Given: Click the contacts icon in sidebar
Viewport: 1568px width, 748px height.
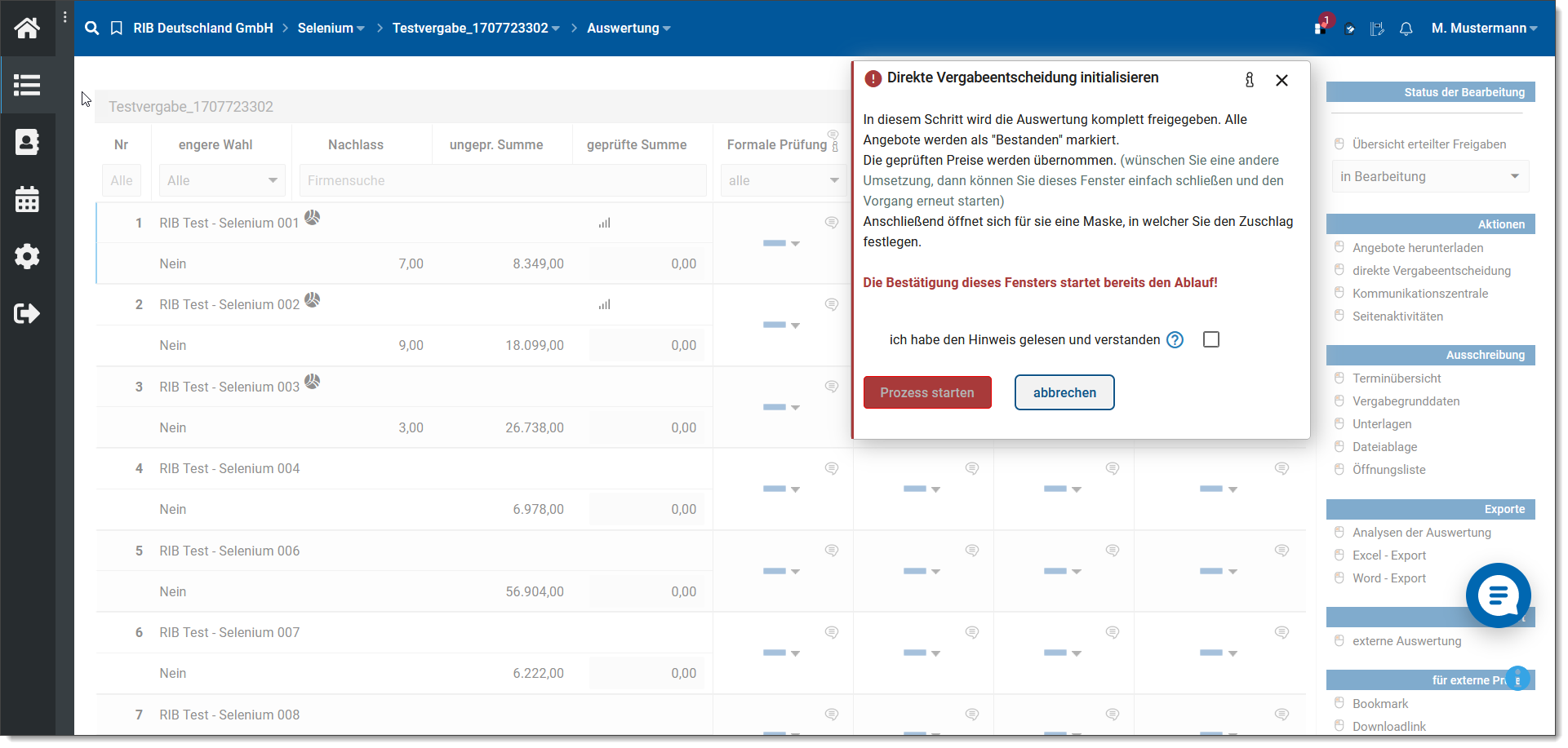Looking at the screenshot, I should coord(27,142).
